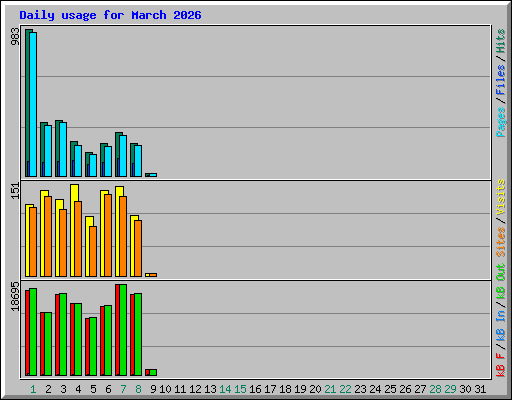Click day 28 on the x-axis
The width and height of the screenshot is (512, 400).
[x=435, y=389]
